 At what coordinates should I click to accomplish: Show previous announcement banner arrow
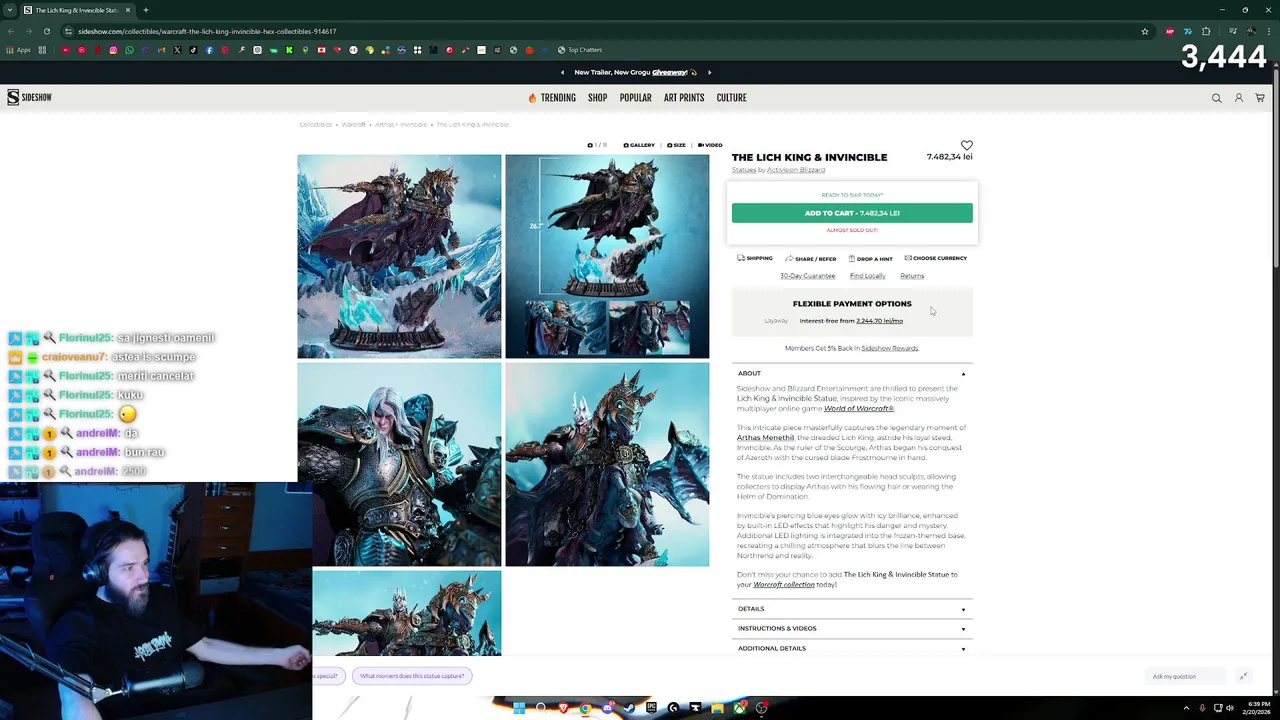[x=562, y=72]
